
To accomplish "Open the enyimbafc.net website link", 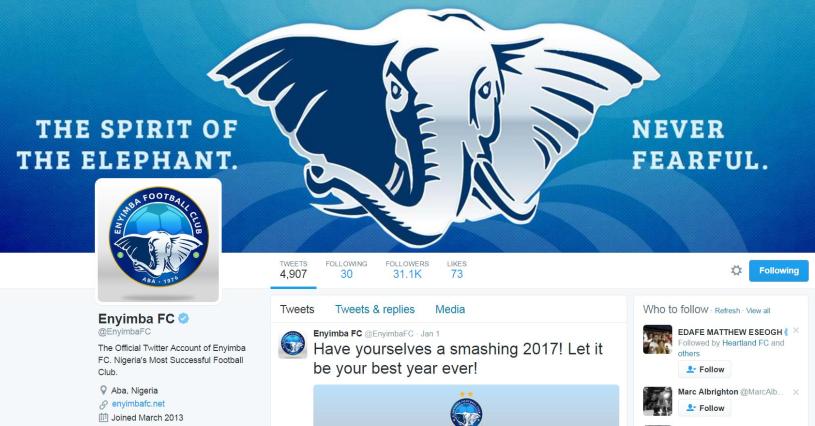I will [138, 404].
